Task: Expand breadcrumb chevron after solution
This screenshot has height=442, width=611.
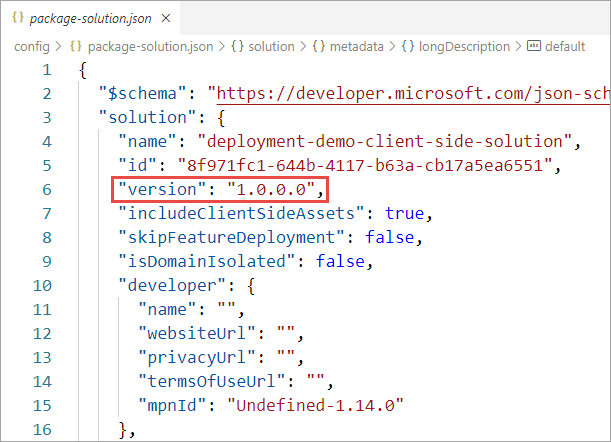Action: pyautogui.click(x=303, y=47)
